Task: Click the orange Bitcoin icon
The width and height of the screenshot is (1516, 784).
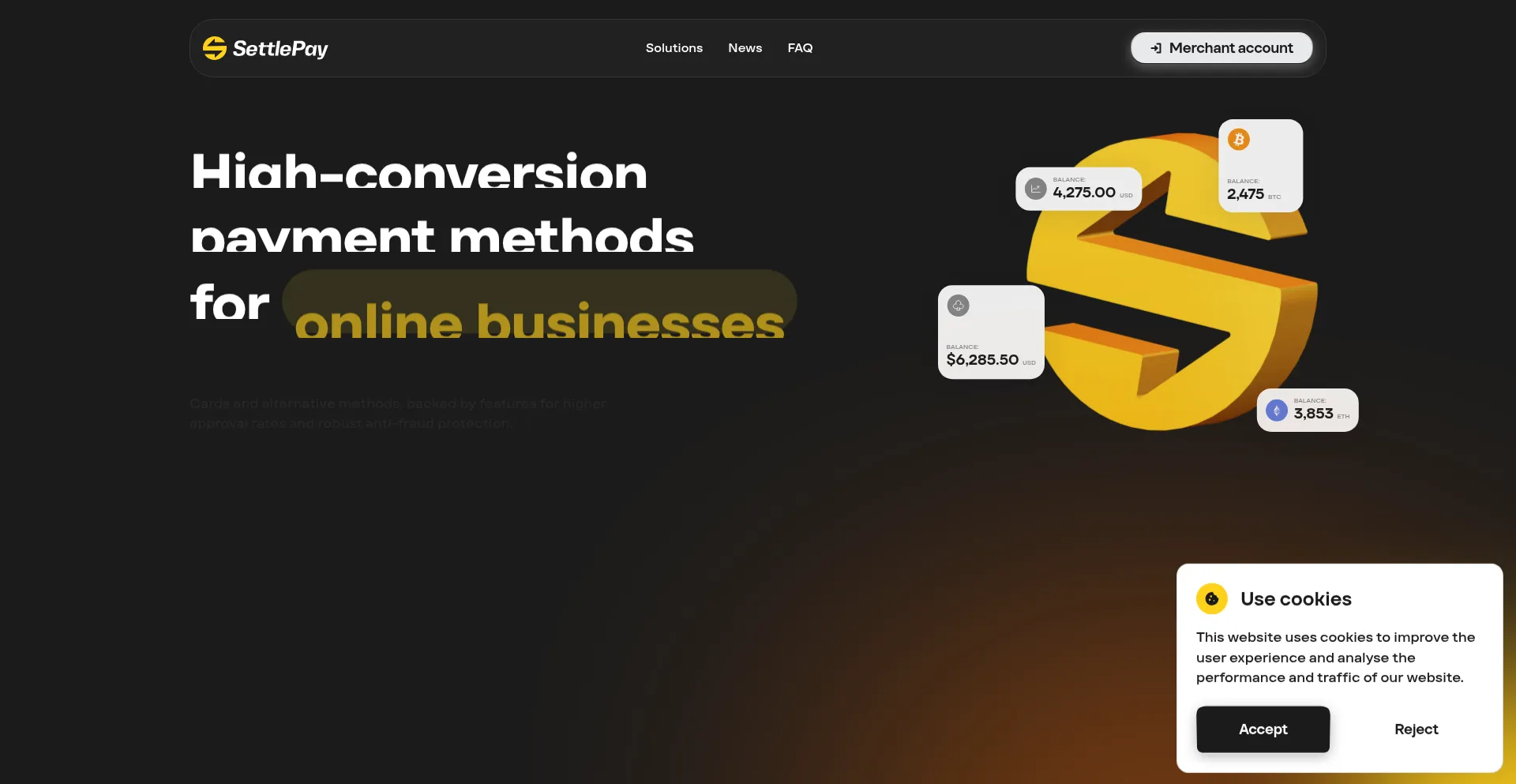Action: coord(1238,140)
